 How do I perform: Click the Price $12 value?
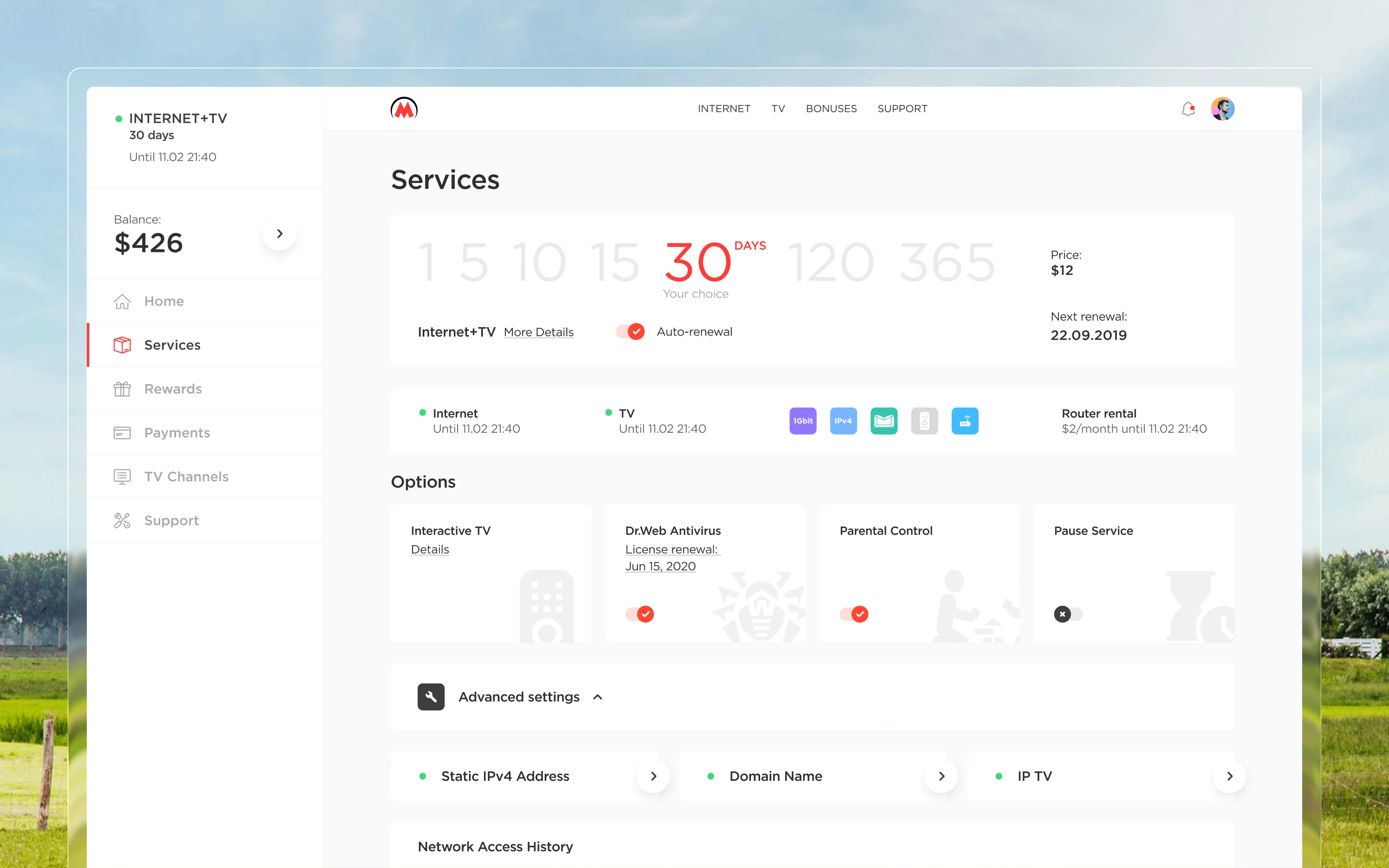[1062, 270]
